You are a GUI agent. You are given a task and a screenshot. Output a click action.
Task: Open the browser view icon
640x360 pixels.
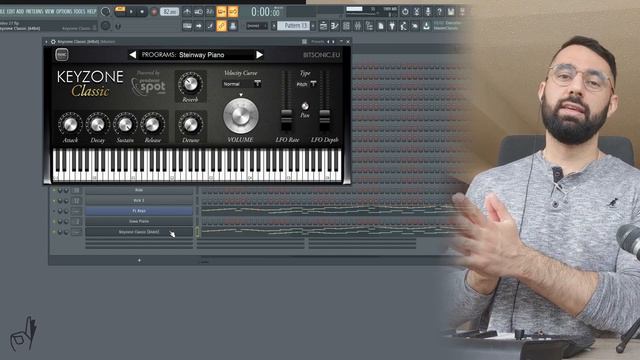click(369, 26)
